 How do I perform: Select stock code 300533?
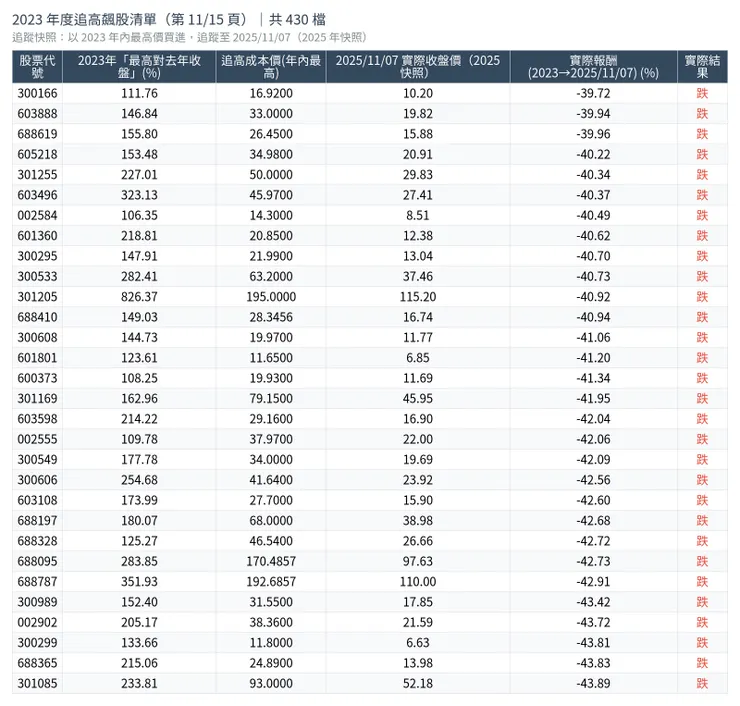pyautogui.click(x=37, y=277)
